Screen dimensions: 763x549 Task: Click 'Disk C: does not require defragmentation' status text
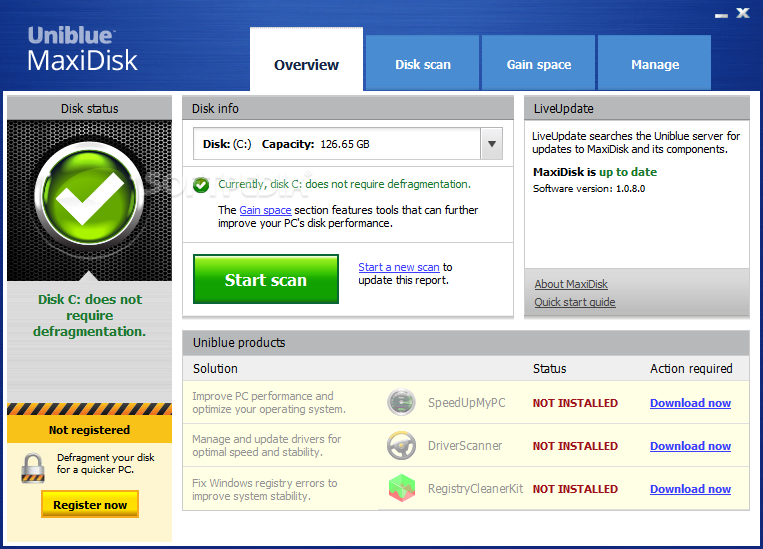coord(90,315)
